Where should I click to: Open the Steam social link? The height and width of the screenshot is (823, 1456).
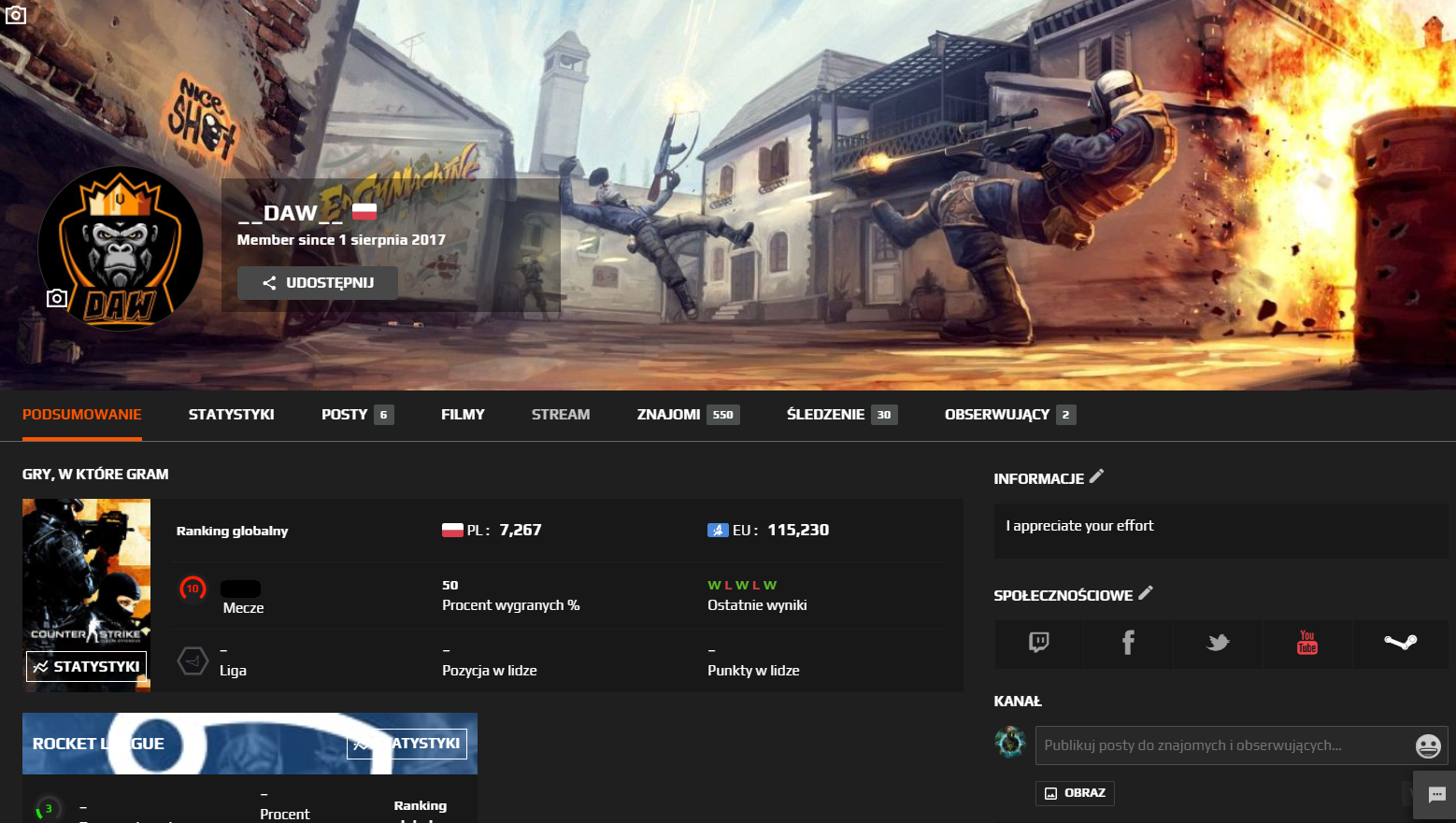[1400, 643]
